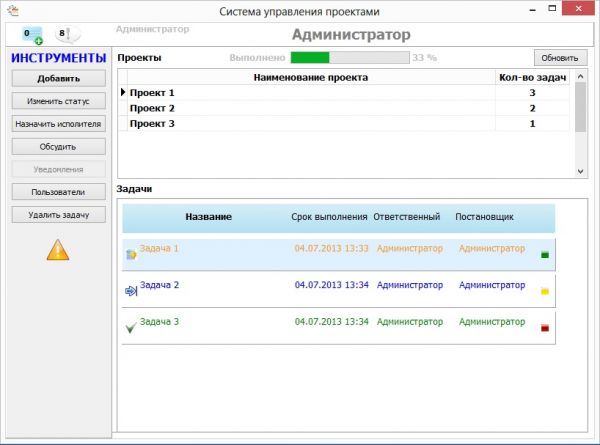This screenshot has height=445, width=600.
Task: Click the green flag on Задача 1 row
Action: (x=544, y=255)
